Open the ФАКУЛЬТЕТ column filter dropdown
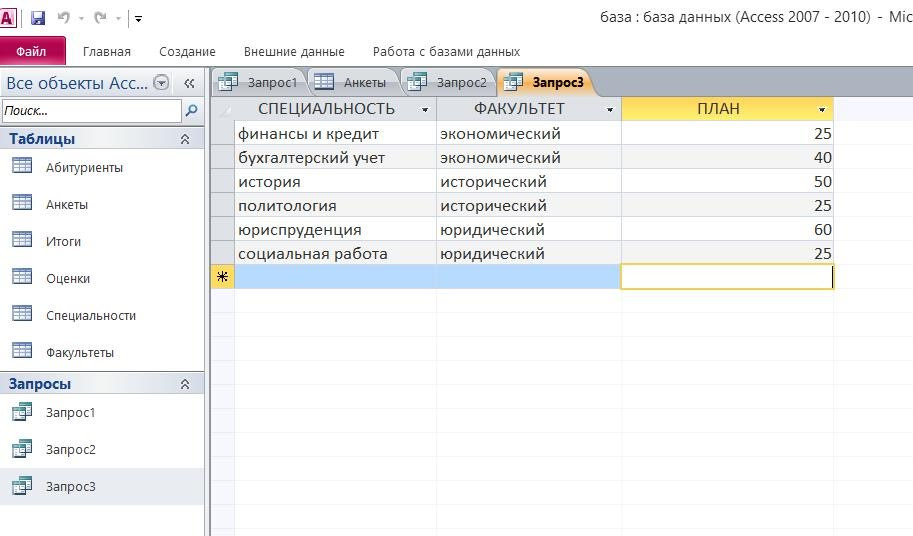This screenshot has height=536, width=913. (x=610, y=110)
